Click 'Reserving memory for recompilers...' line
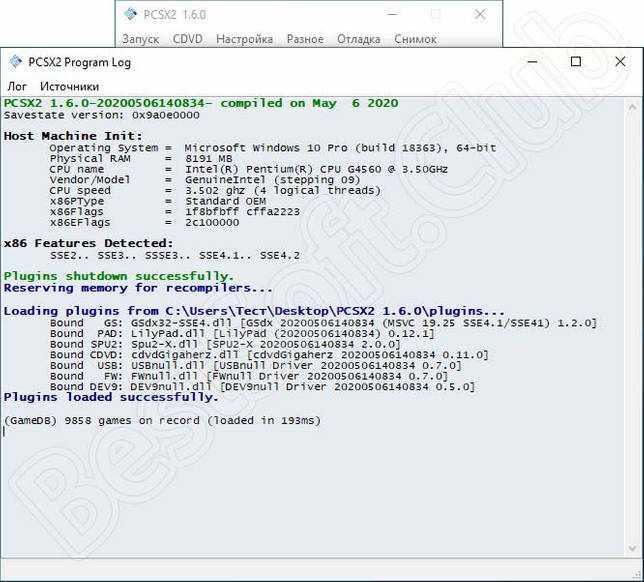 138,288
